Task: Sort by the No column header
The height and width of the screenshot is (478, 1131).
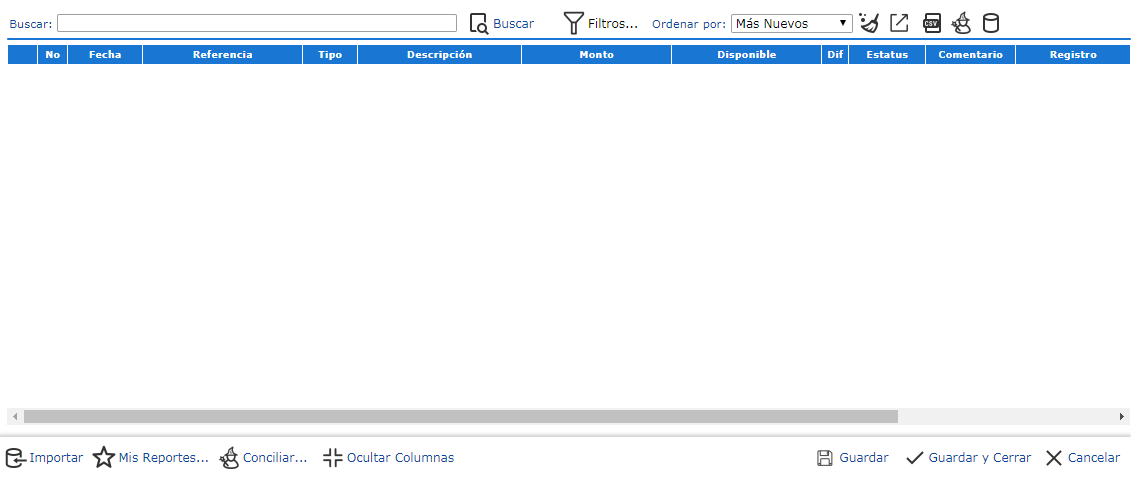Action: (53, 55)
